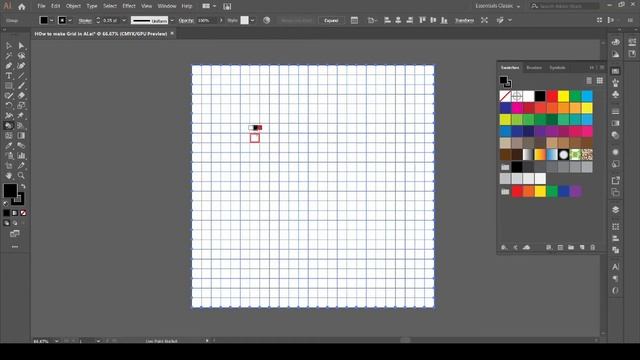Switch to the Brushes tab
640x360 pixels.
click(534, 68)
